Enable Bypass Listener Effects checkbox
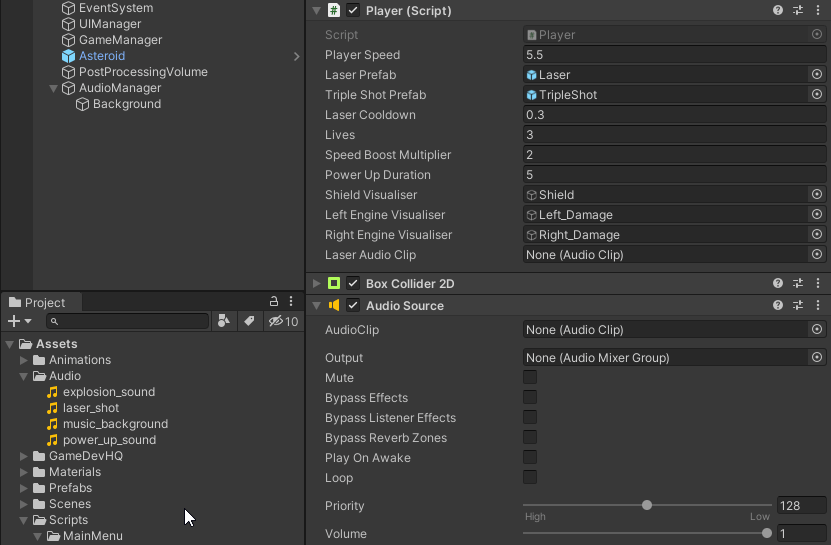This screenshot has height=545, width=831. pos(530,417)
